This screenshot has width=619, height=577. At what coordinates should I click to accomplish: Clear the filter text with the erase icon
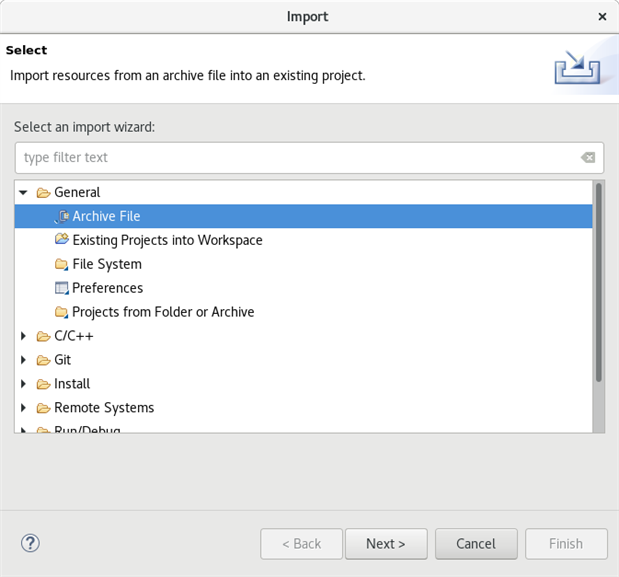click(x=588, y=157)
